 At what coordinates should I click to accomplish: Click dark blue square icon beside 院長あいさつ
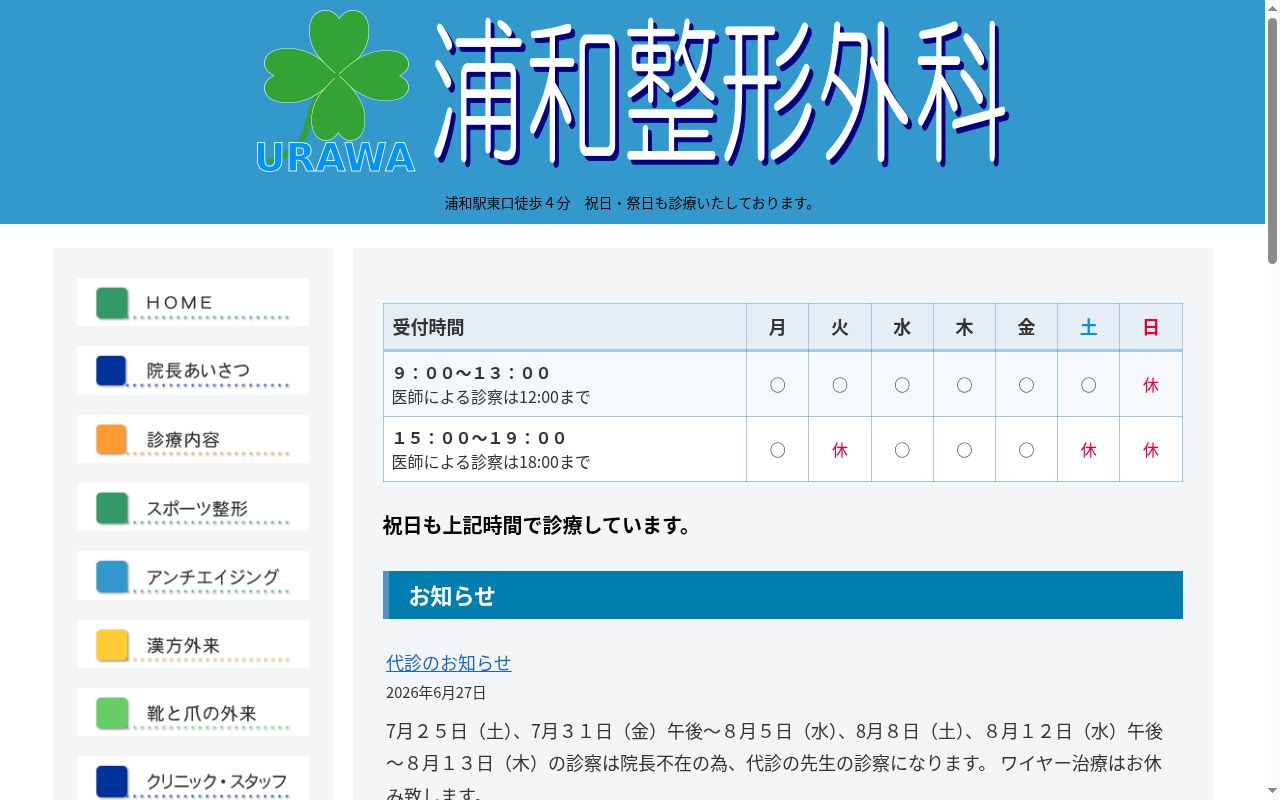click(x=112, y=371)
